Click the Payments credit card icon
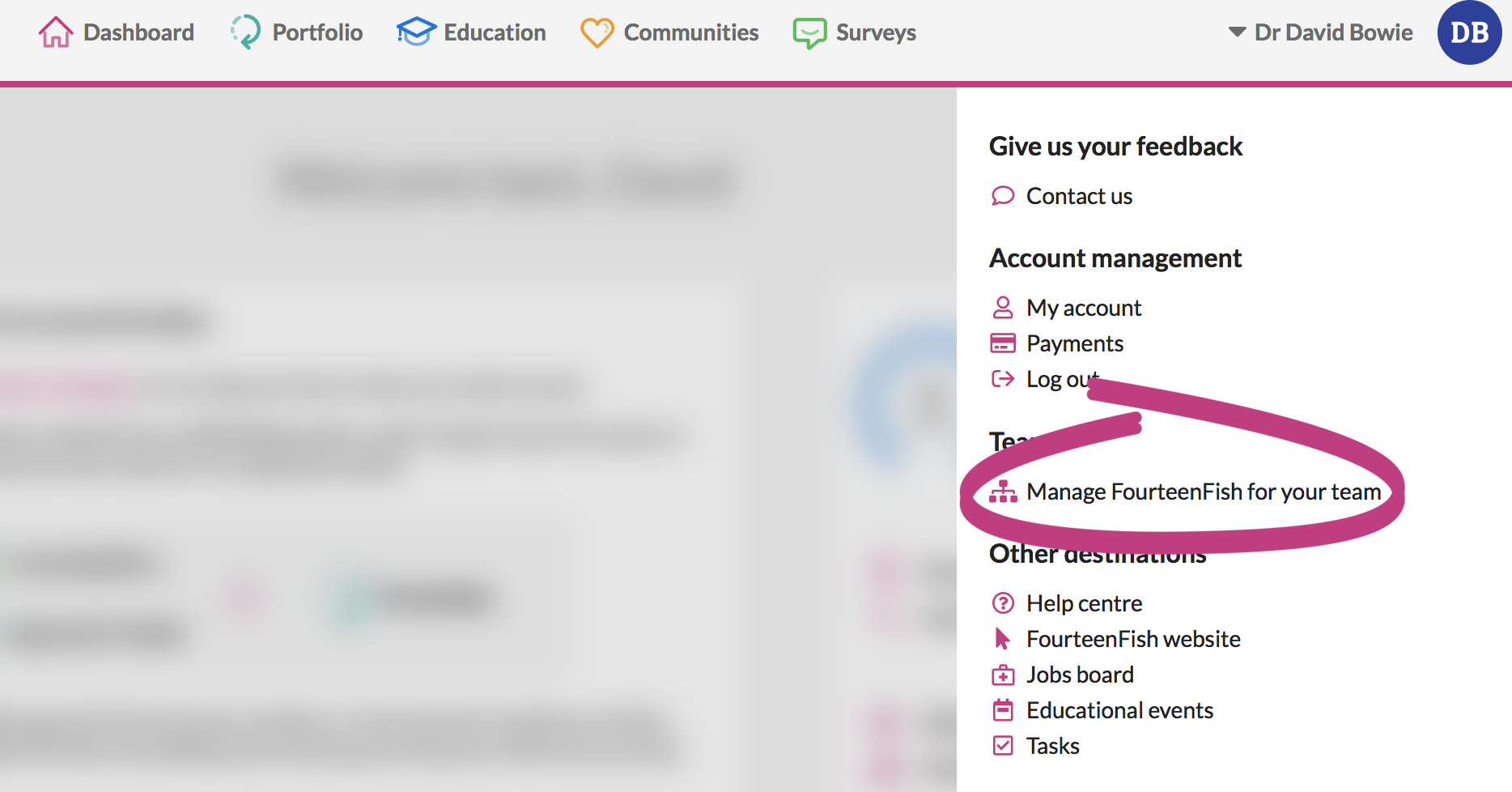 click(1003, 343)
